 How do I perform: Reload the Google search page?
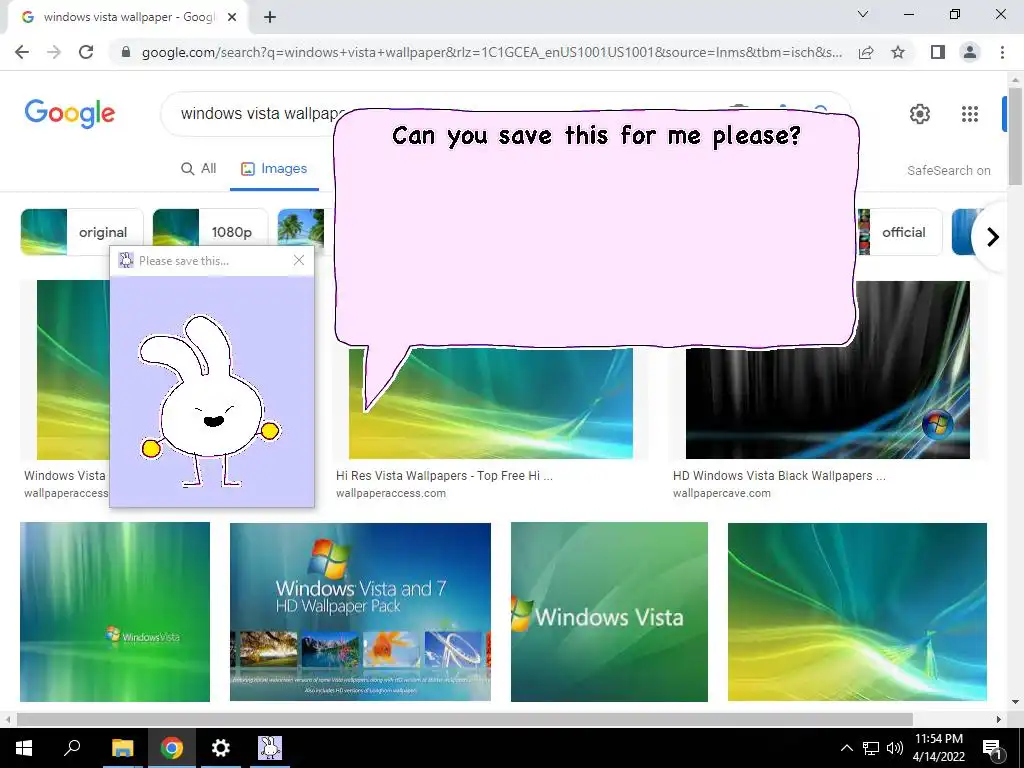(86, 52)
